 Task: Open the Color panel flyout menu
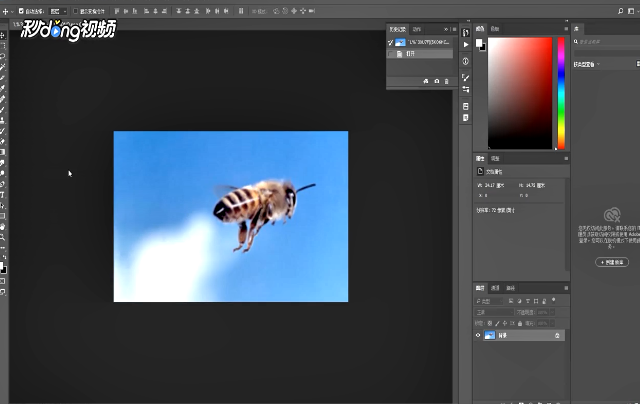[566, 29]
